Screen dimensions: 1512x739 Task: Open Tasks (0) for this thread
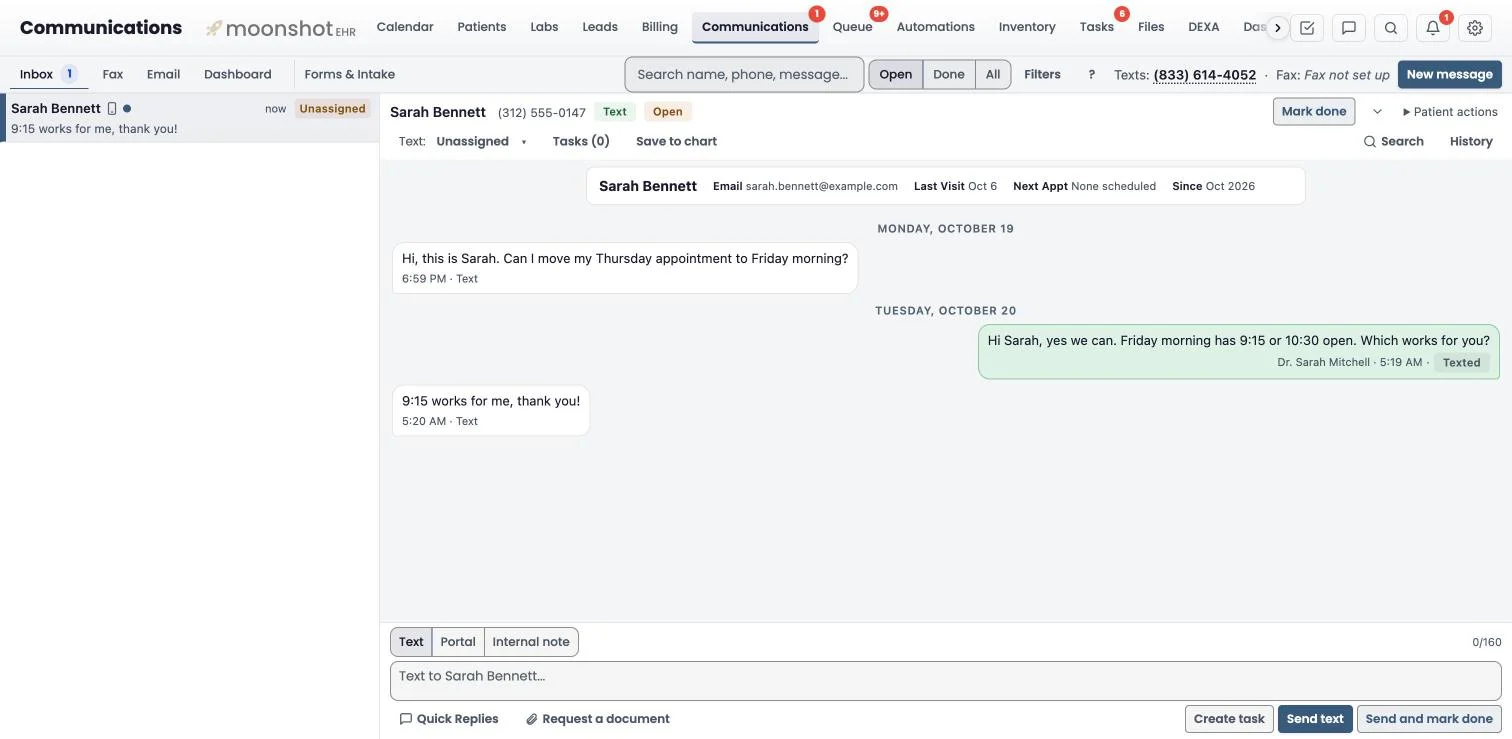(581, 141)
